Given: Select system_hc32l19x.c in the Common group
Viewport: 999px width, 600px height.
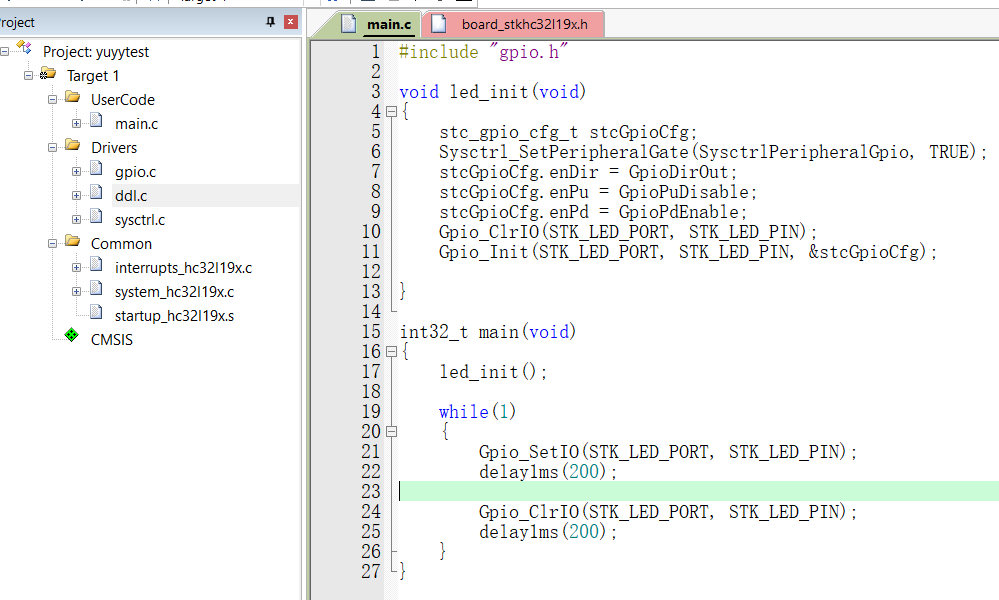Looking at the screenshot, I should (x=174, y=292).
